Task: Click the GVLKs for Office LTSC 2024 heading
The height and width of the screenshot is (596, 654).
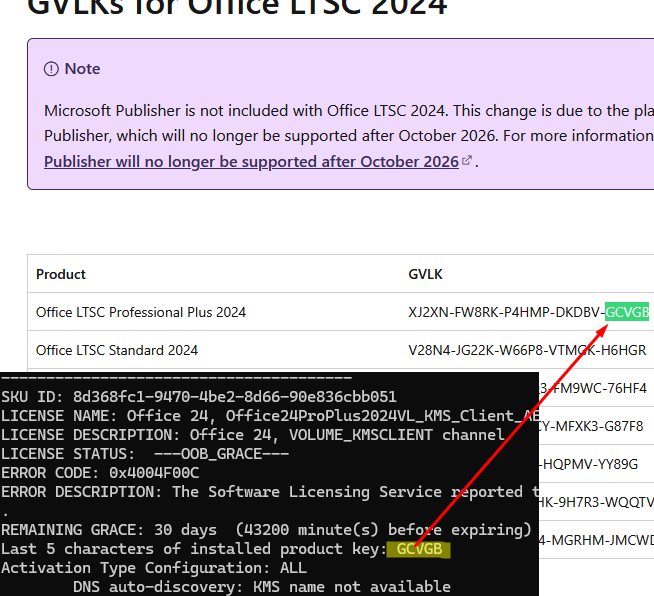Action: coord(237,8)
